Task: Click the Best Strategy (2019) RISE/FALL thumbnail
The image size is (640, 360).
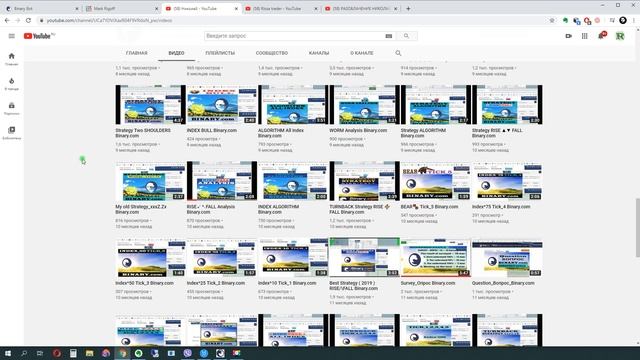Action: click(364, 257)
